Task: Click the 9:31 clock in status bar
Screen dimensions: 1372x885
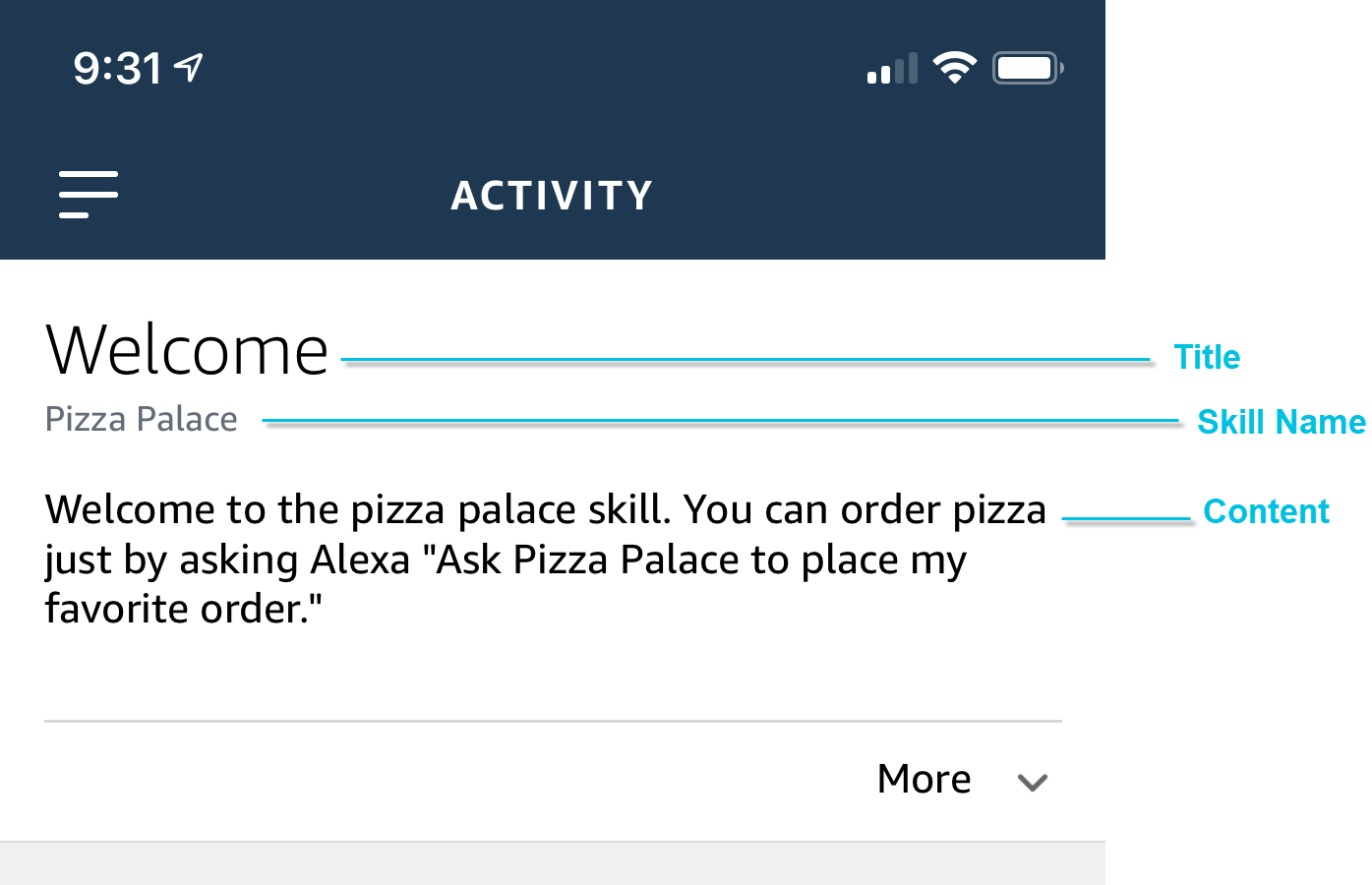Action: tap(117, 68)
